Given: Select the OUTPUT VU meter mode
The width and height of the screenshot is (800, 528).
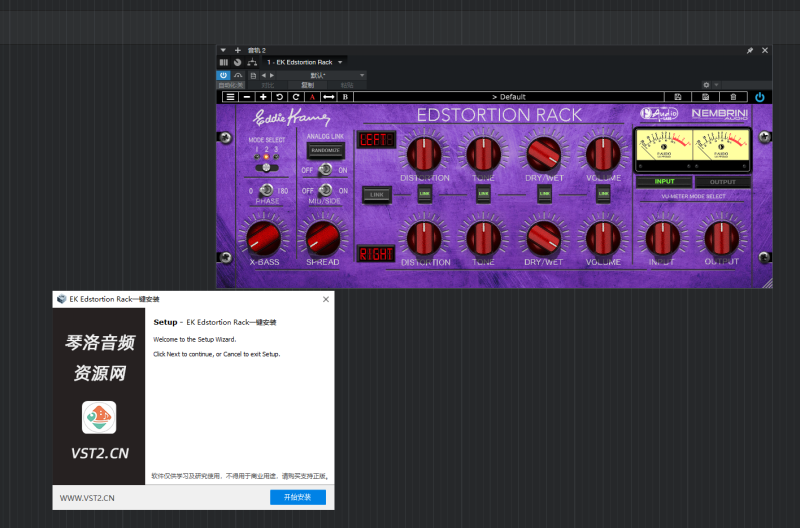Looking at the screenshot, I should point(722,182).
